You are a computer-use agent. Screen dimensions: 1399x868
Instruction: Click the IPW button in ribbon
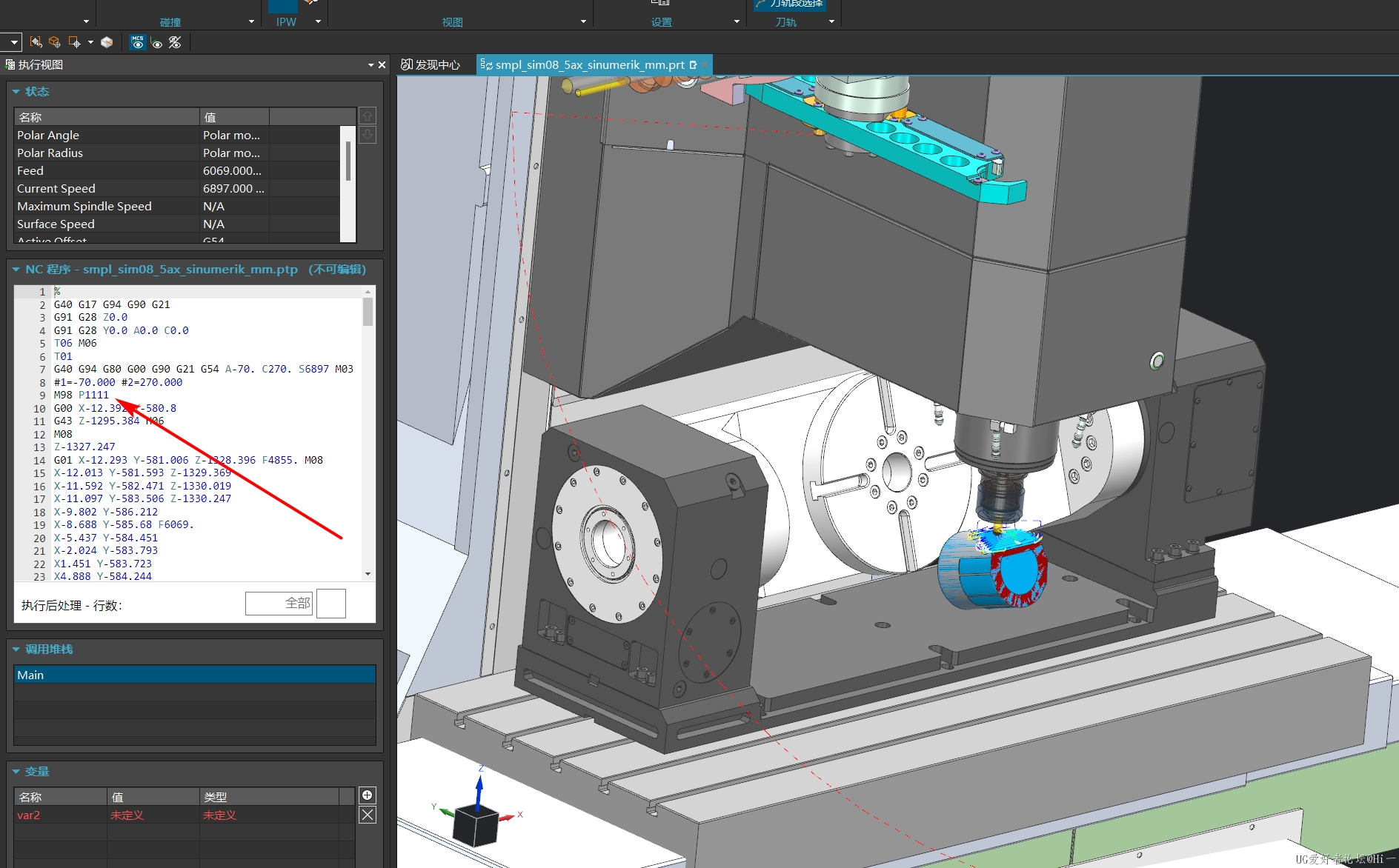pyautogui.click(x=283, y=6)
